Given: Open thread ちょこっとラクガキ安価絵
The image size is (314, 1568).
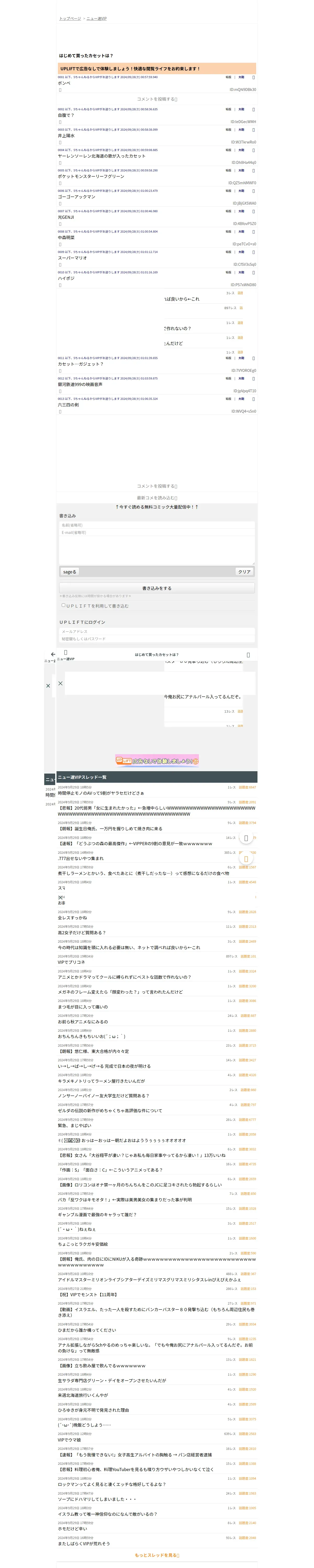Looking at the screenshot, I should [83, 1244].
